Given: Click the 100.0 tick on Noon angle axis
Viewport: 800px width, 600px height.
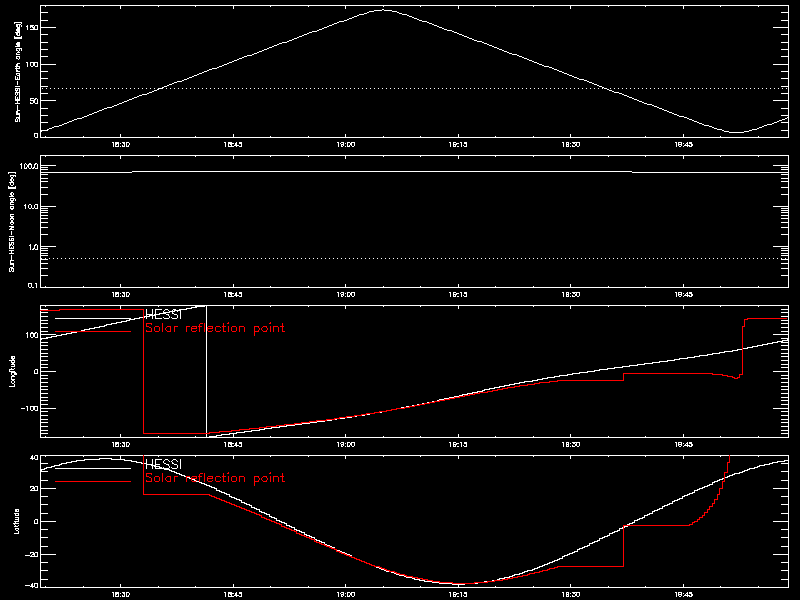Looking at the screenshot, I should (x=29, y=166).
